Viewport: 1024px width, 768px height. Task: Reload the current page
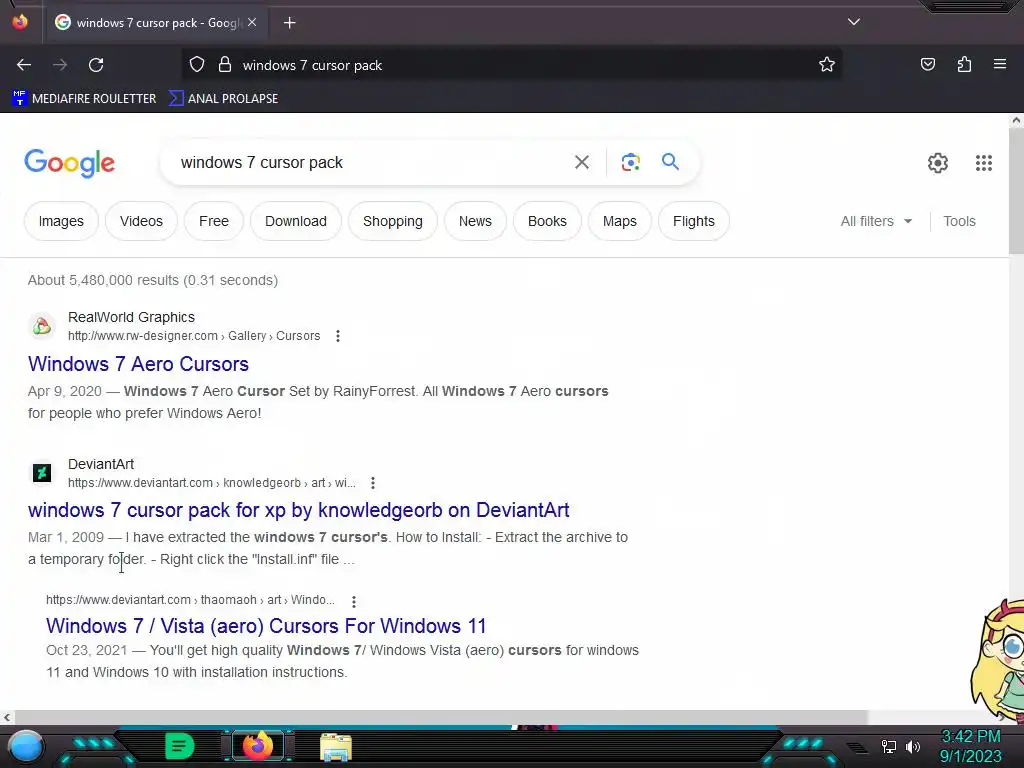pyautogui.click(x=96, y=65)
